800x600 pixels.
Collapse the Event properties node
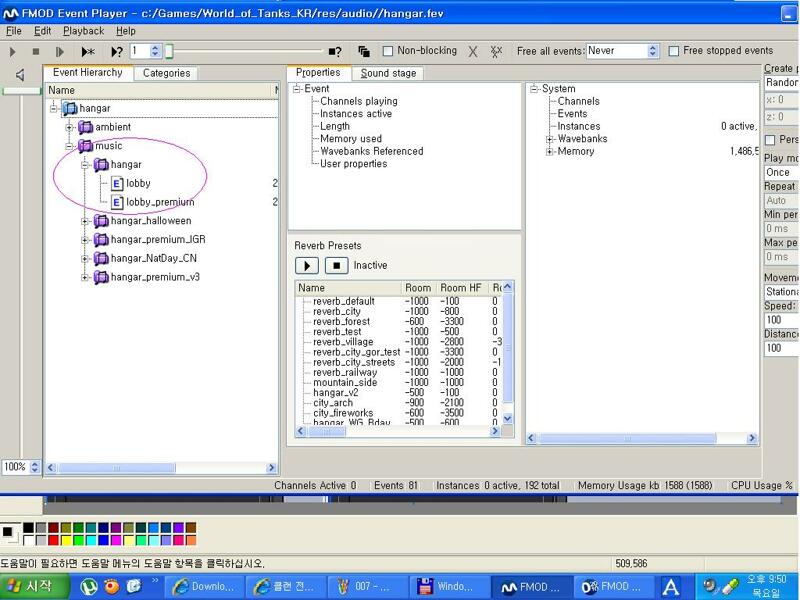point(296,89)
